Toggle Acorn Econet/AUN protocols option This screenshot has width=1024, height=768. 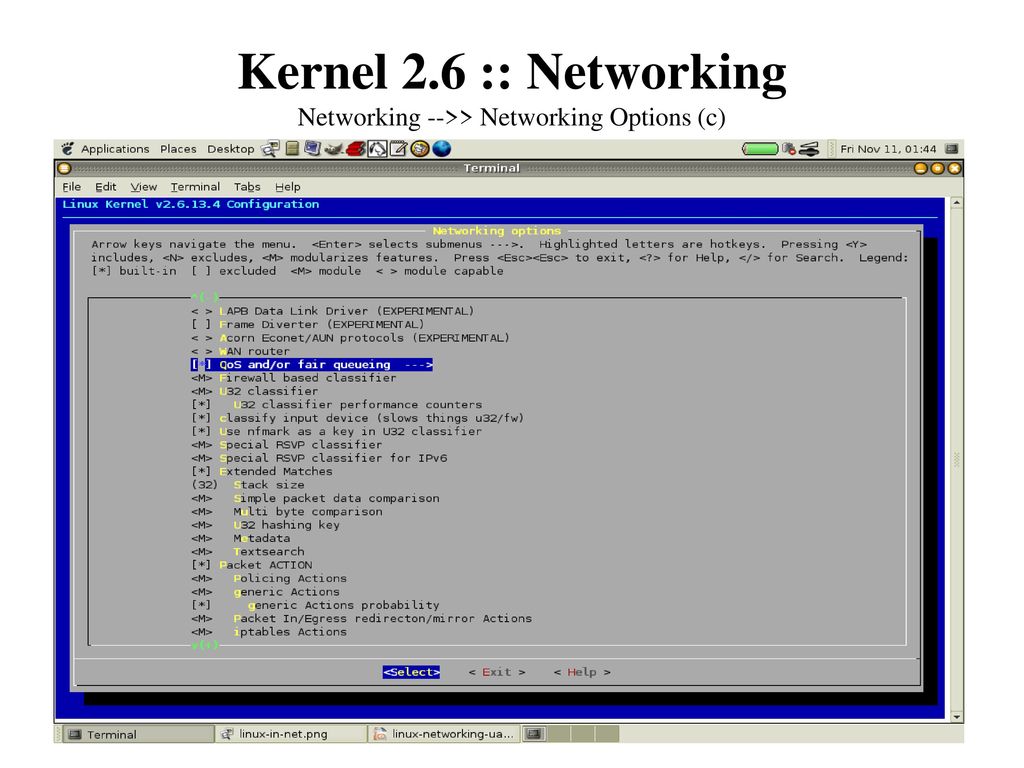tap(351, 338)
